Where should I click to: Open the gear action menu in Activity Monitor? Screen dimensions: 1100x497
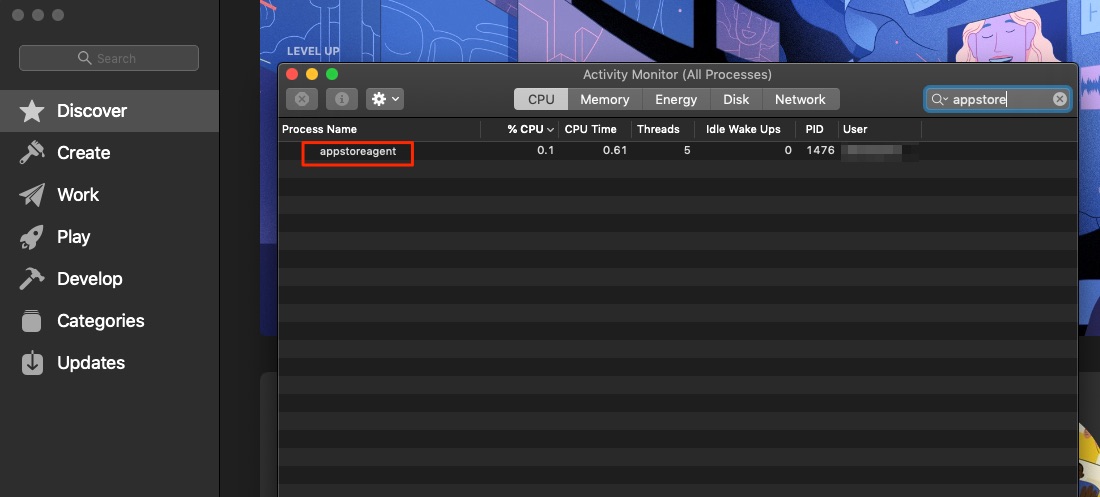coord(384,99)
